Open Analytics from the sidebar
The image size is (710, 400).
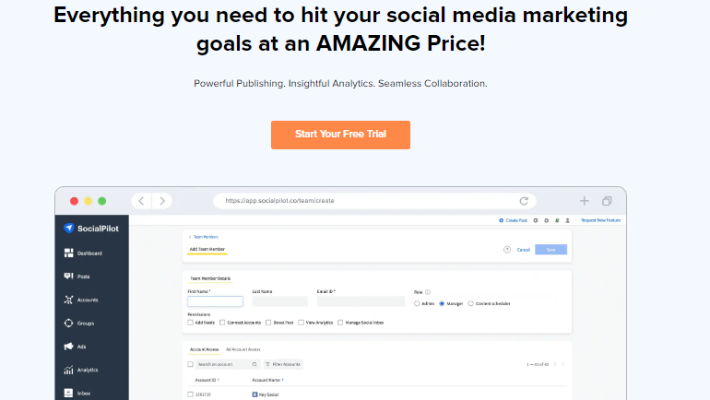[81, 370]
